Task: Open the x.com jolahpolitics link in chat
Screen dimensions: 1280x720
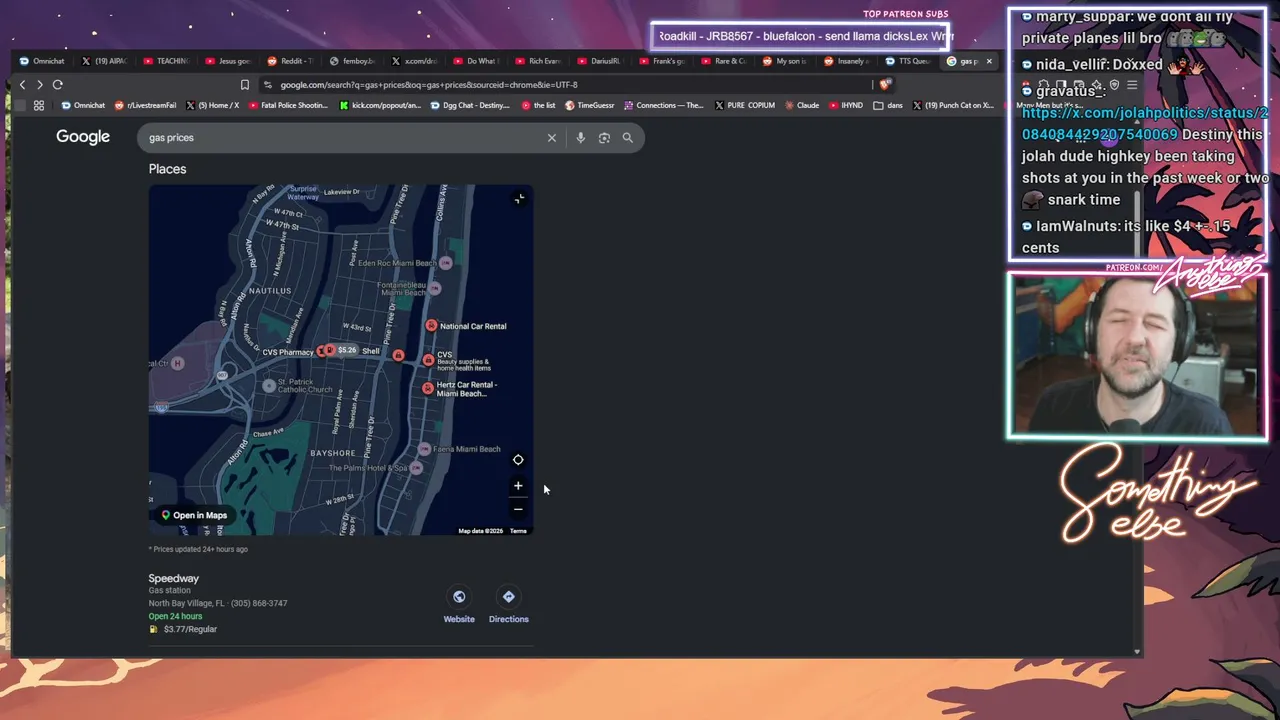Action: click(x=1145, y=123)
